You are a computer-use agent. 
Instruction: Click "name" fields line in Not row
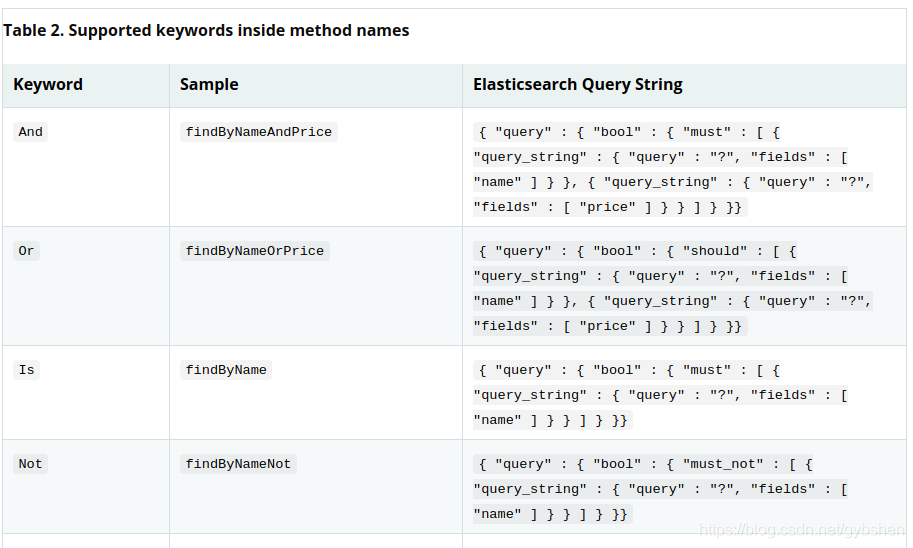pos(550,514)
